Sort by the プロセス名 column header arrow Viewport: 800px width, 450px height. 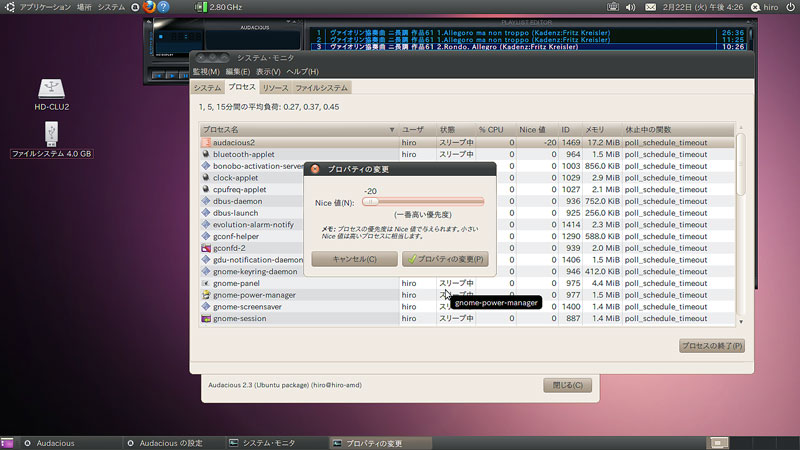point(392,130)
